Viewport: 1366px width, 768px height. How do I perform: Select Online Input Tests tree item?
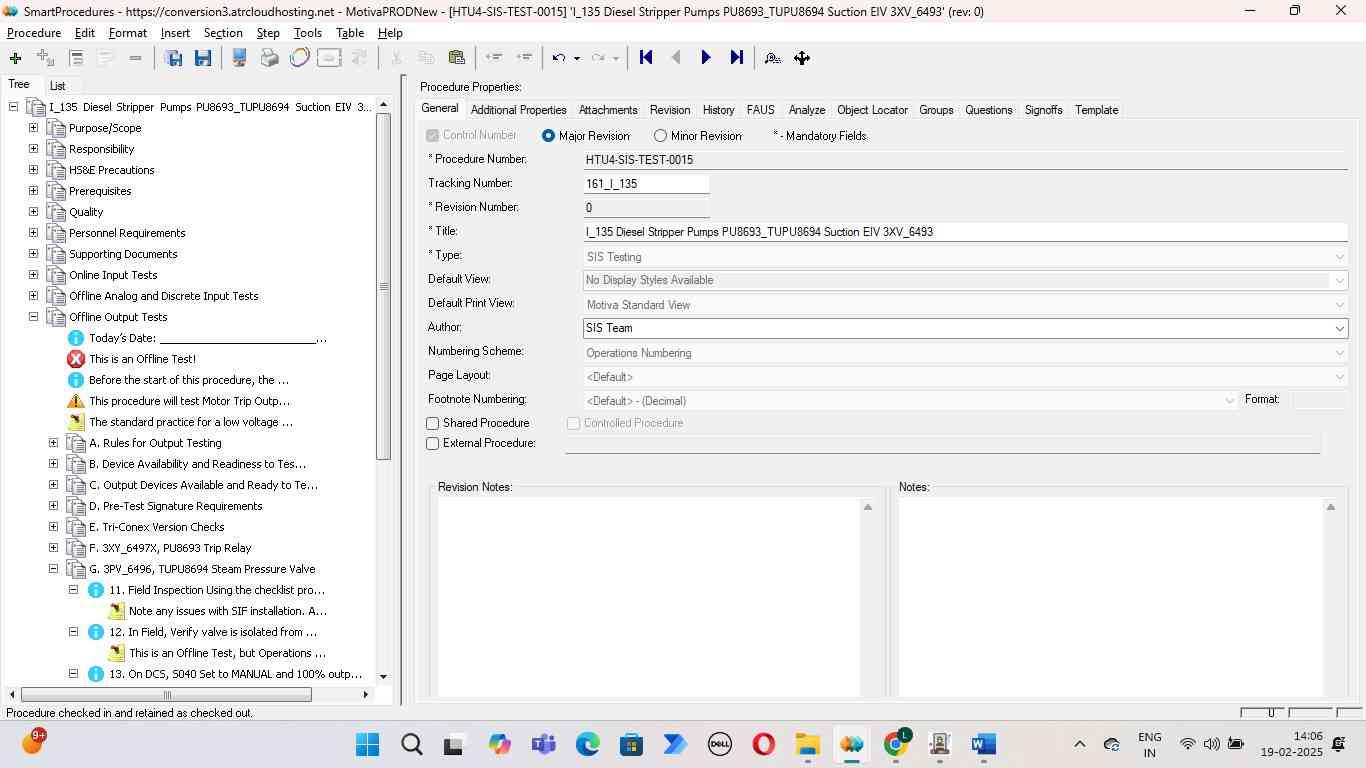pyautogui.click(x=113, y=275)
